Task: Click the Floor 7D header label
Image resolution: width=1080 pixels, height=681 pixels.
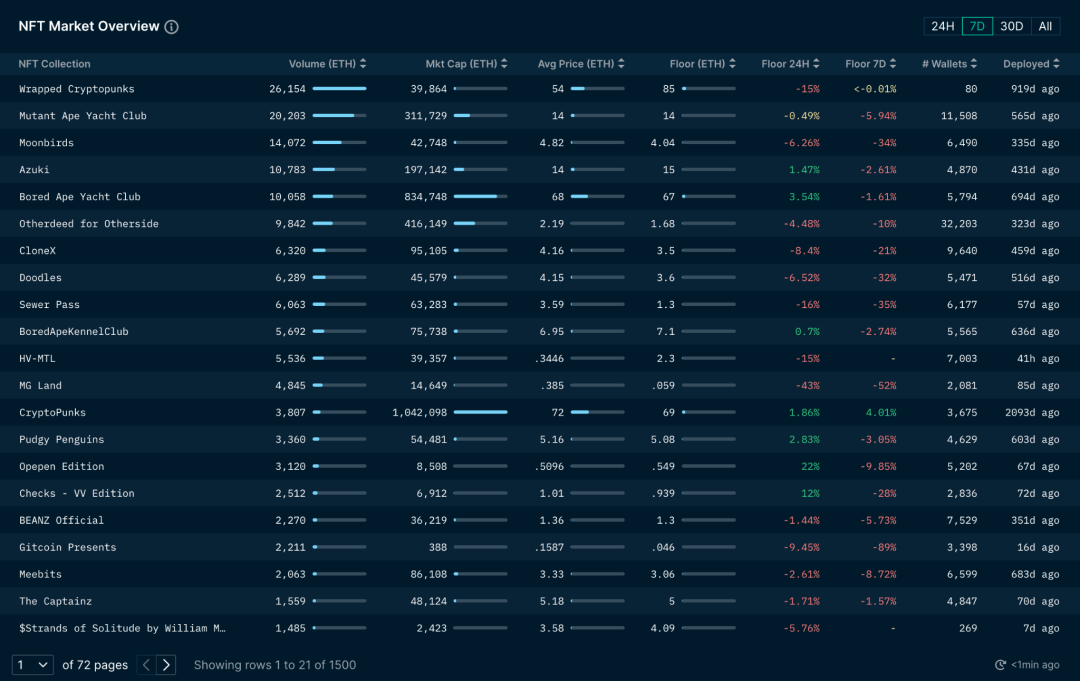Action: (866, 63)
